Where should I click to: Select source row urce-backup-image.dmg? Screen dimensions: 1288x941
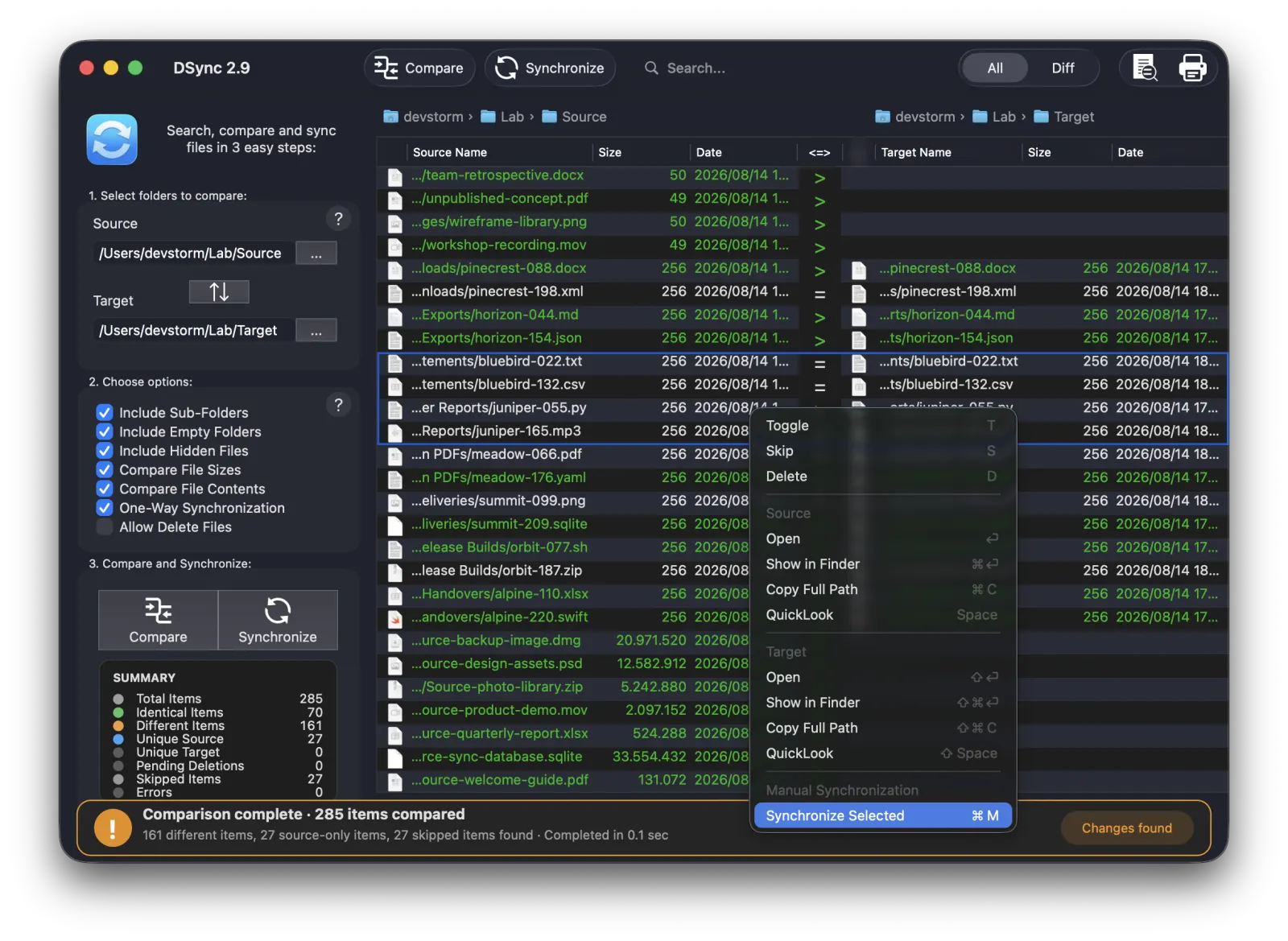[x=563, y=641]
